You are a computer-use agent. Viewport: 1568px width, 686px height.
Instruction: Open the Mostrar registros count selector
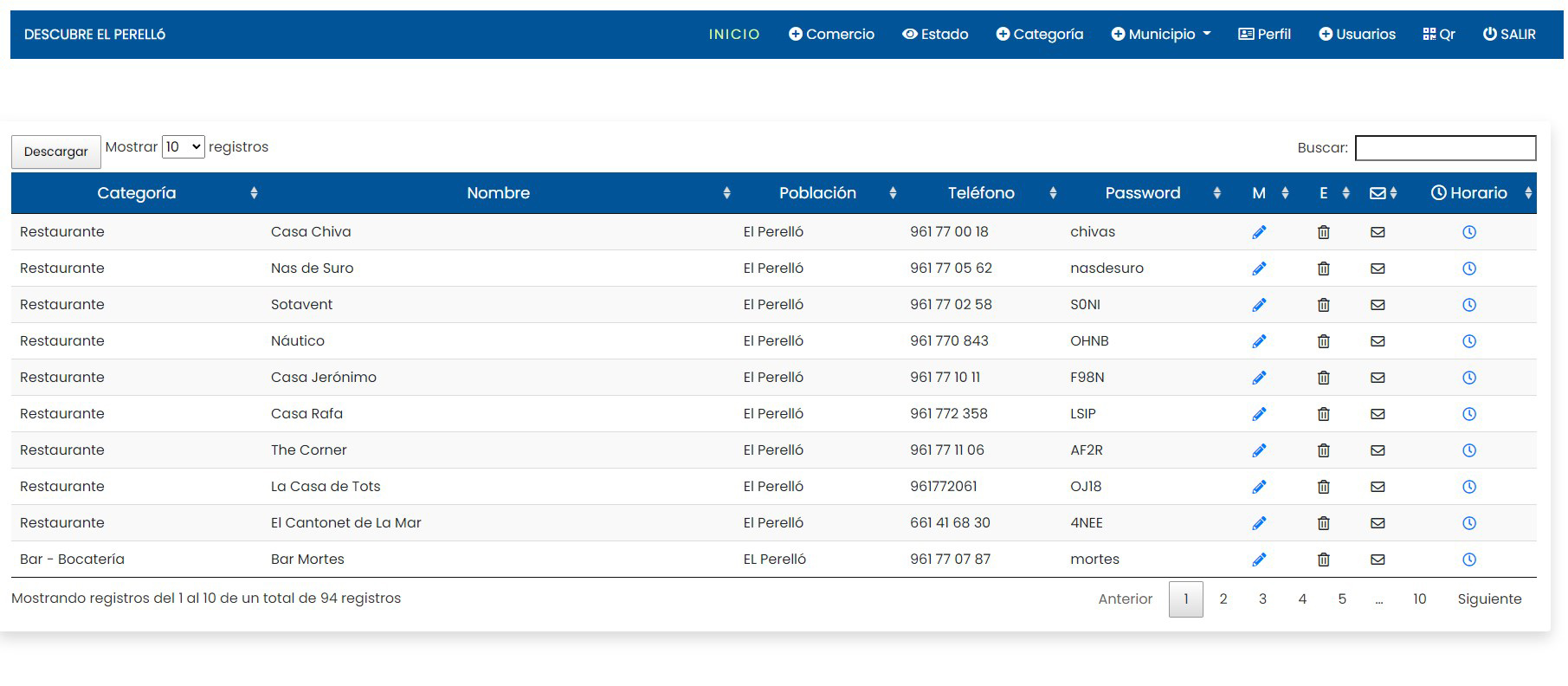pos(183,147)
